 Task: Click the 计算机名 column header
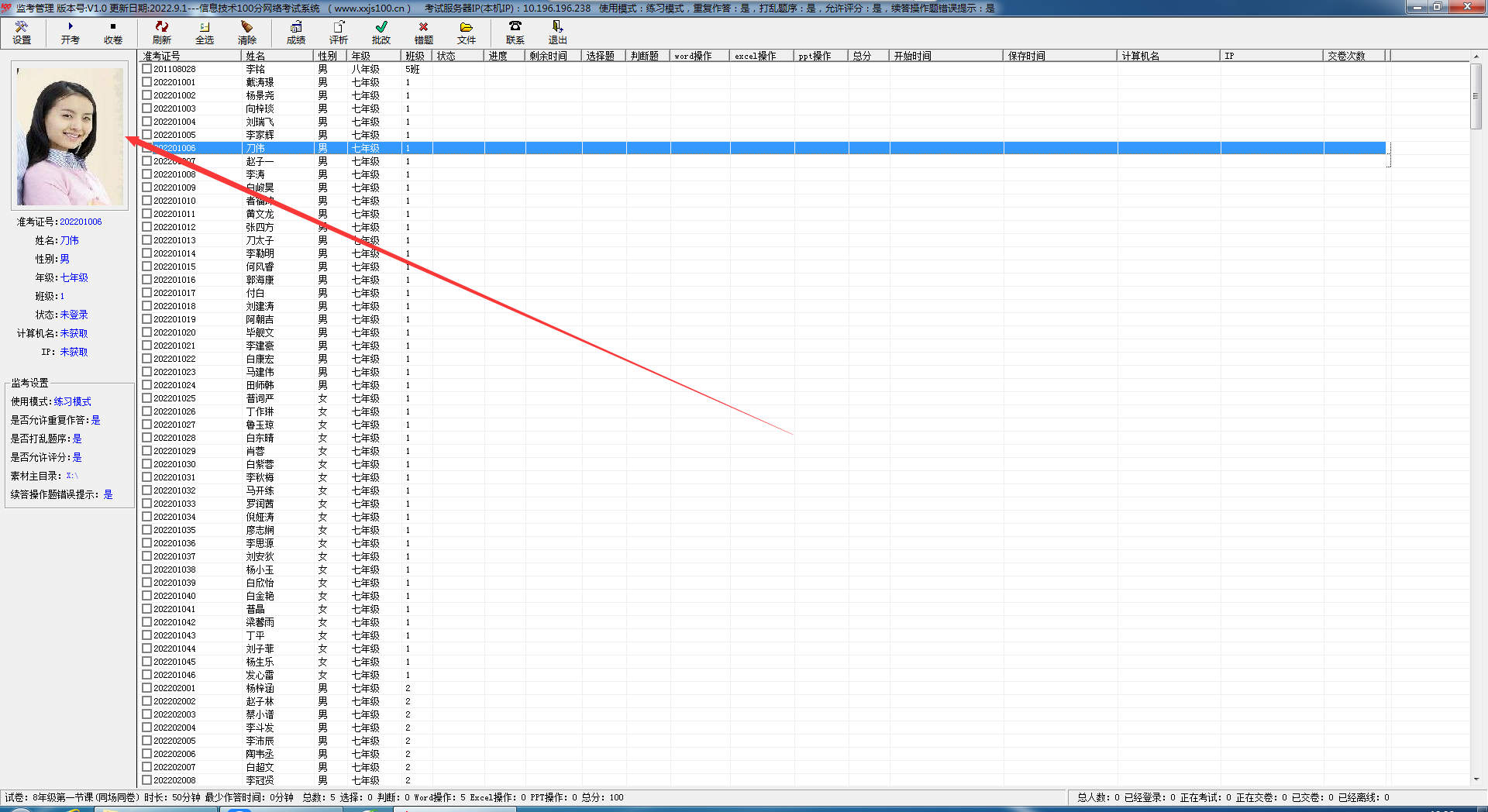point(1169,56)
